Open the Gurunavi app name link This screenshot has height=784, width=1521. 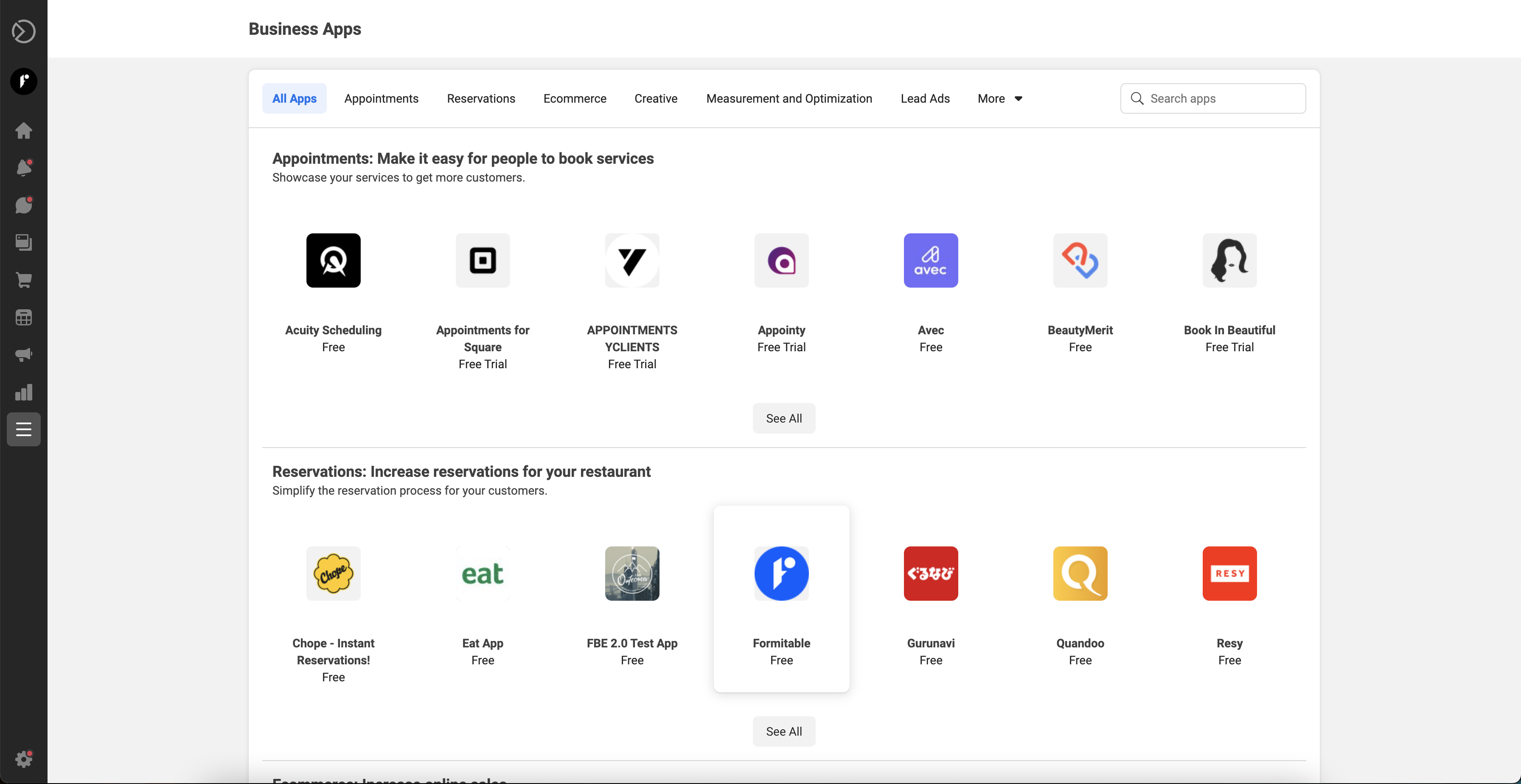tap(931, 643)
